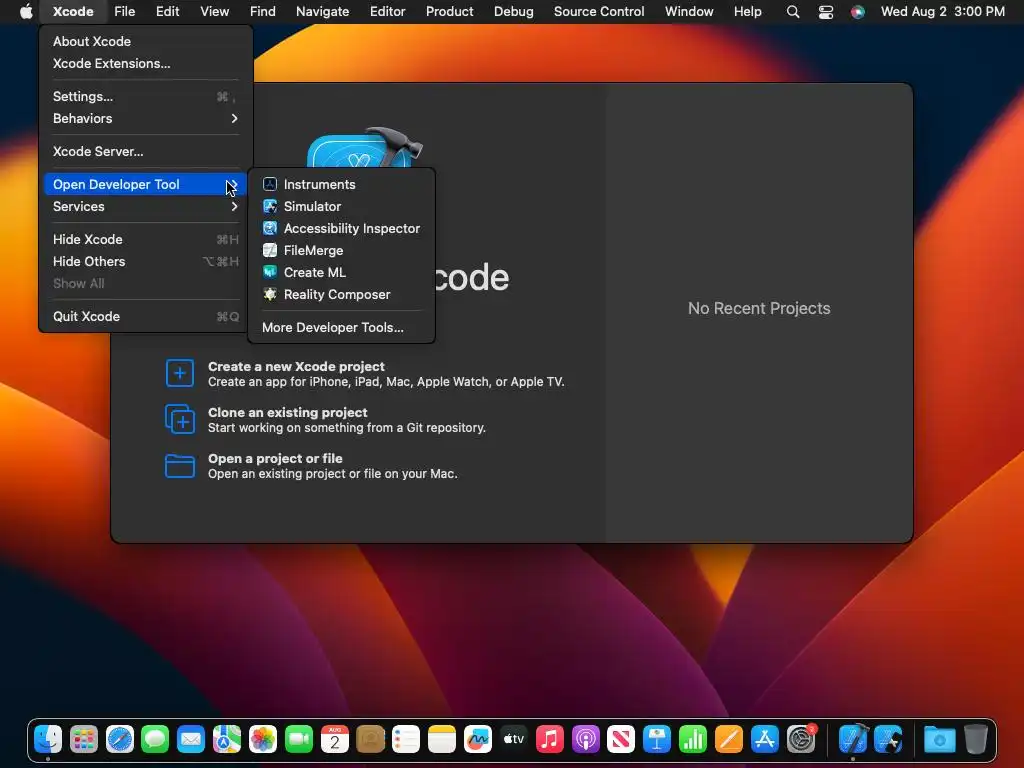Click the open project folder icon
Screen dimensions: 1024x768
click(180, 466)
